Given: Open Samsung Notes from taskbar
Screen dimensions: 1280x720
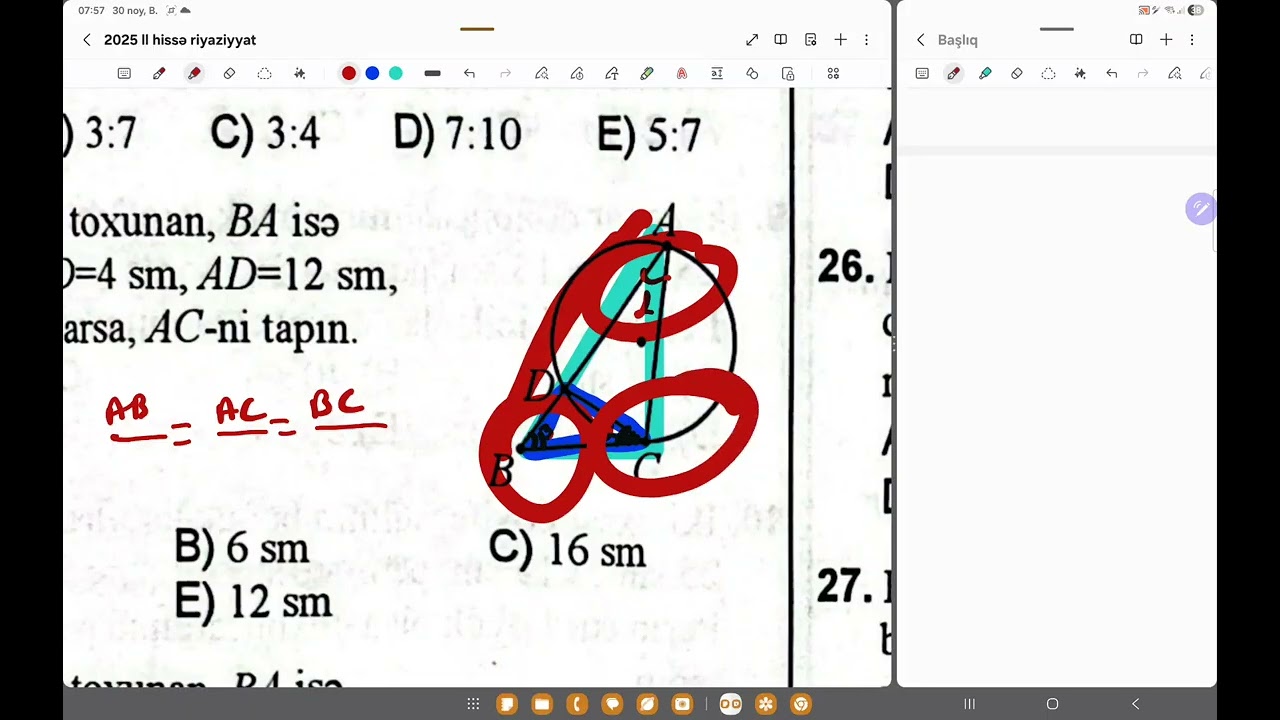Looking at the screenshot, I should (x=507, y=704).
